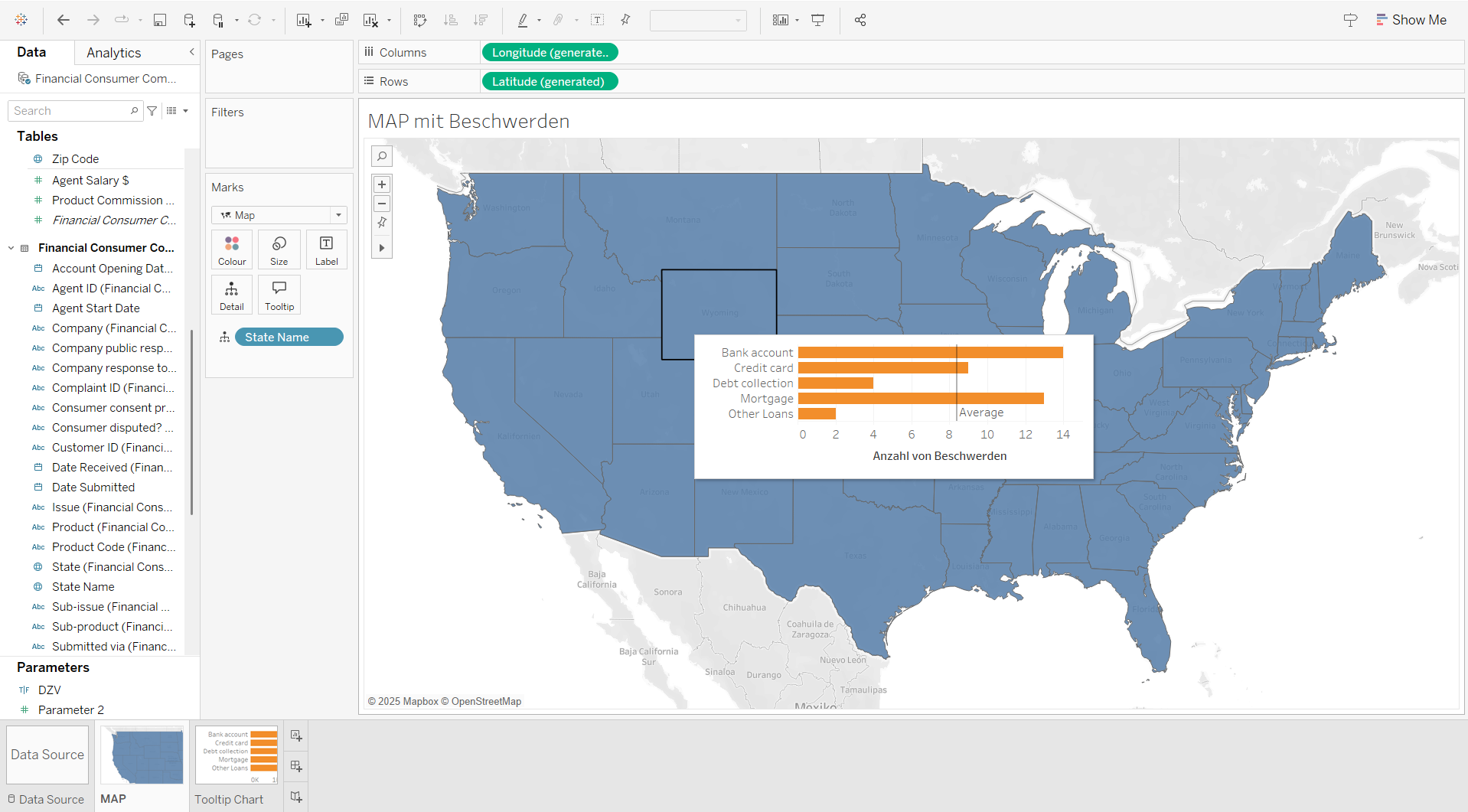Pin the current map view
This screenshot has height=812, width=1468.
pos(382,223)
